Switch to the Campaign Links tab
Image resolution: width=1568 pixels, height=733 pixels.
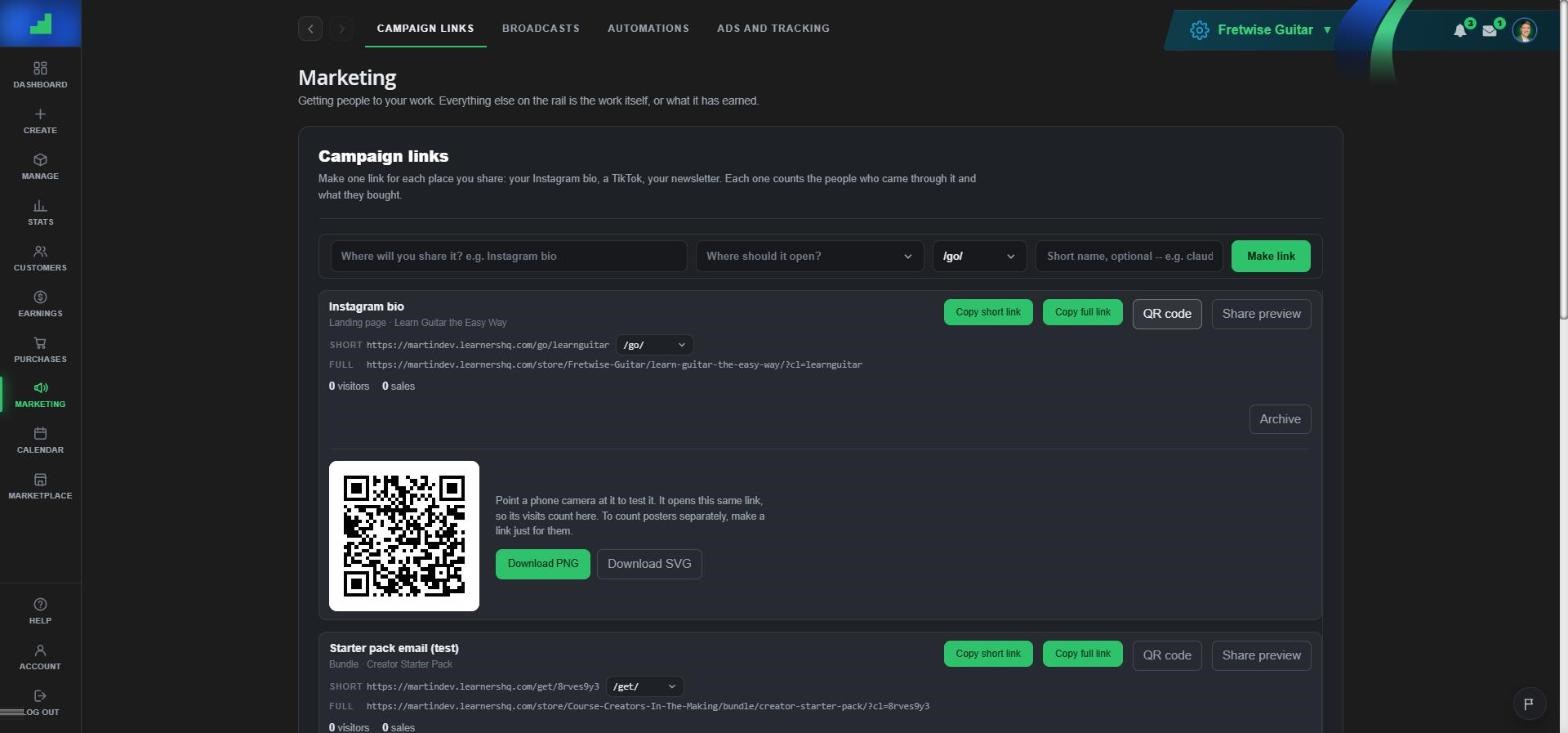click(x=425, y=28)
